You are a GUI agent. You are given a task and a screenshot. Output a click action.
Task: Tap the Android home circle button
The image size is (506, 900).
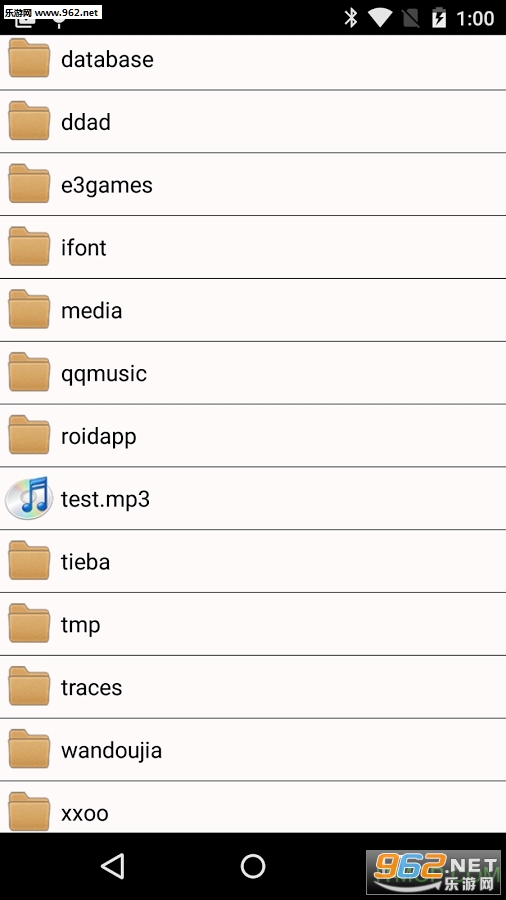pyautogui.click(x=252, y=866)
